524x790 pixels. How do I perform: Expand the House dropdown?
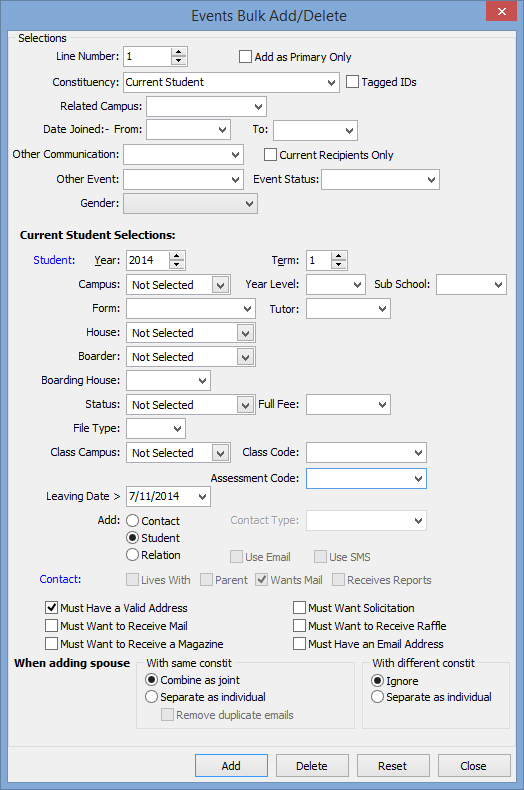pos(245,333)
